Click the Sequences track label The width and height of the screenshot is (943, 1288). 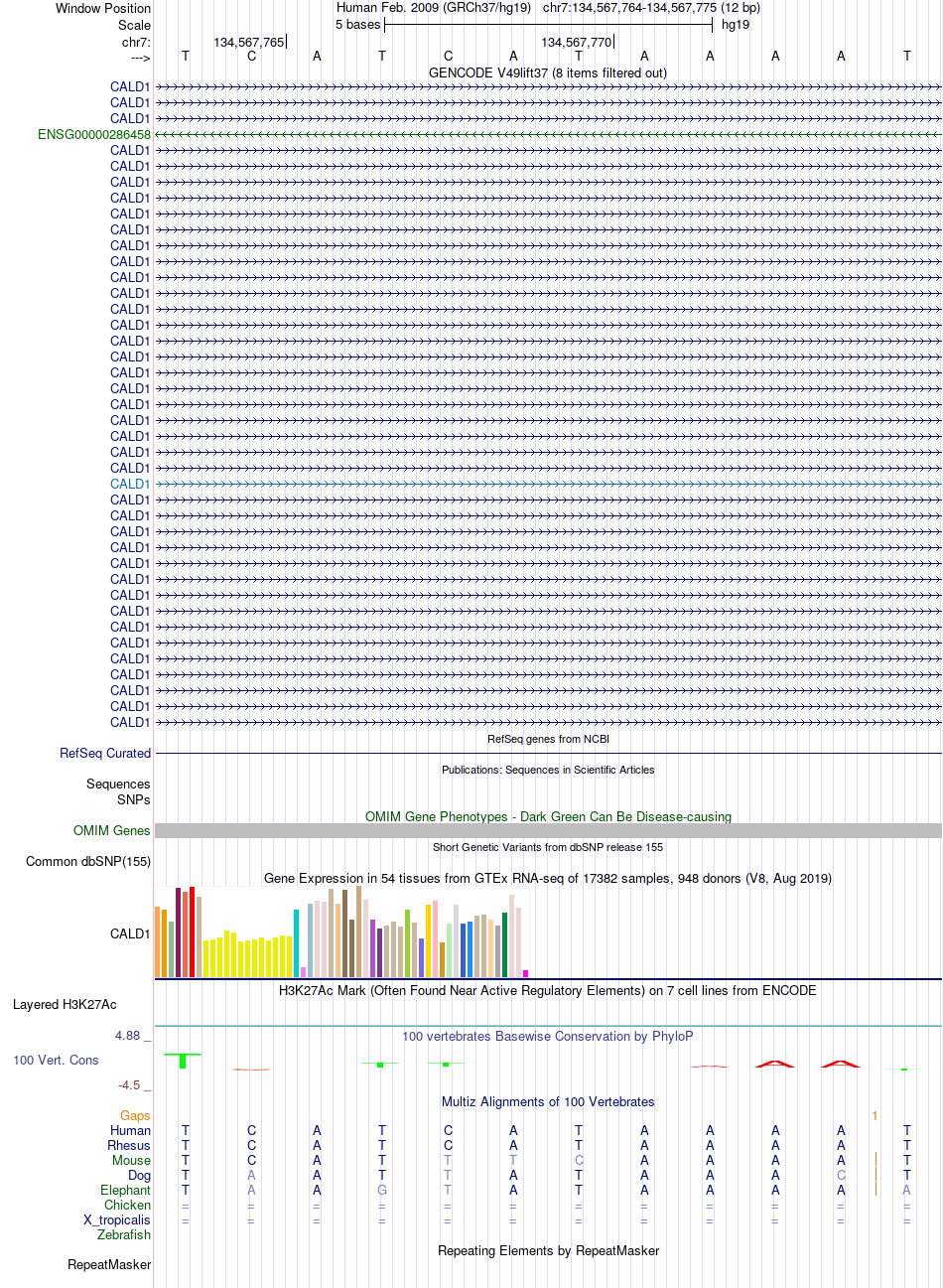[x=118, y=785]
